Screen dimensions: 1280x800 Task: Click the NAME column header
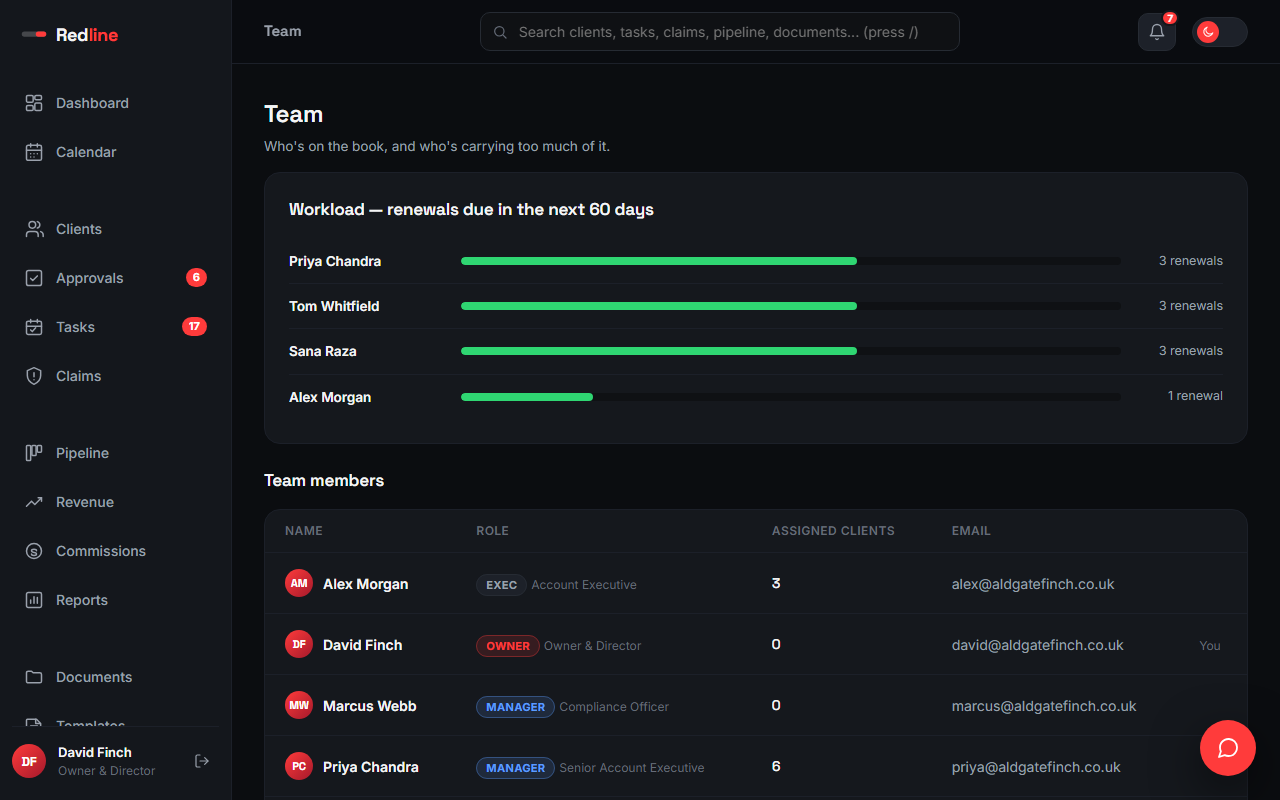pyautogui.click(x=304, y=531)
